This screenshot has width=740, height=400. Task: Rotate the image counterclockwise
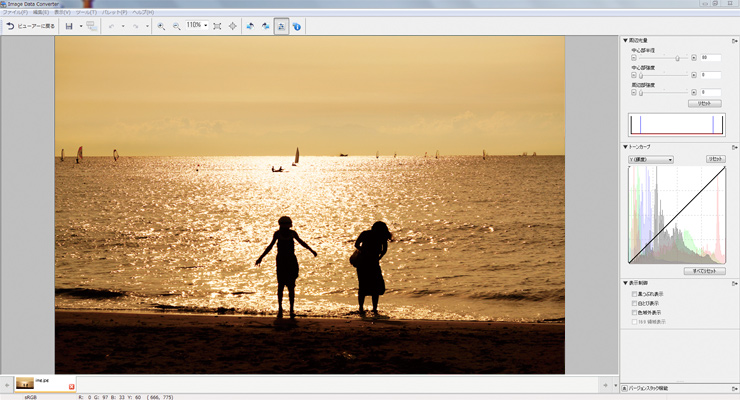click(249, 25)
